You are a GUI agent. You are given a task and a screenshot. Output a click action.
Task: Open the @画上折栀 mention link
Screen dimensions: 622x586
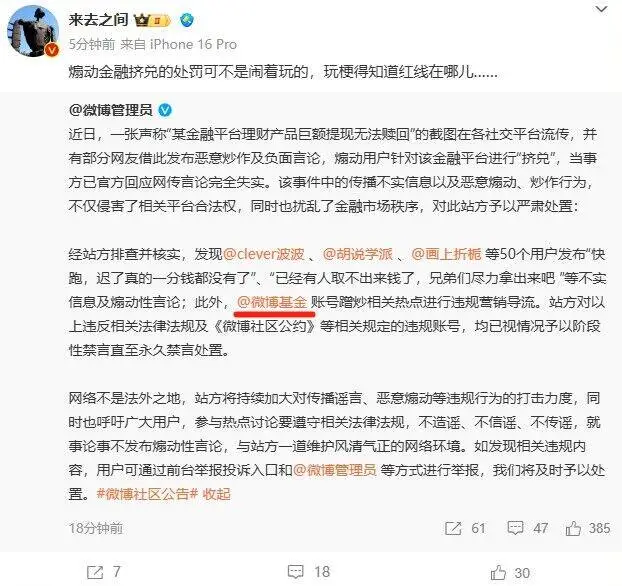pyautogui.click(x=446, y=254)
